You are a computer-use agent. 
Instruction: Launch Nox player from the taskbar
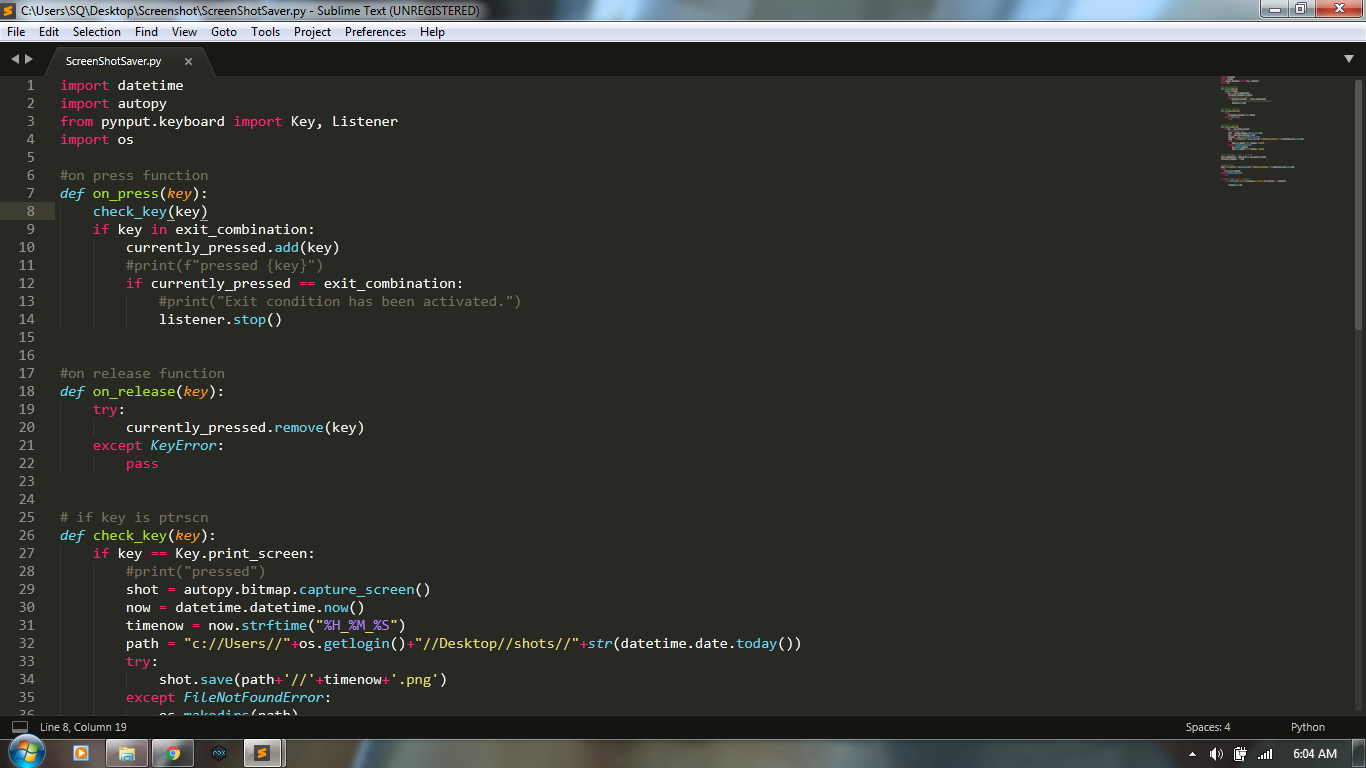coord(218,753)
